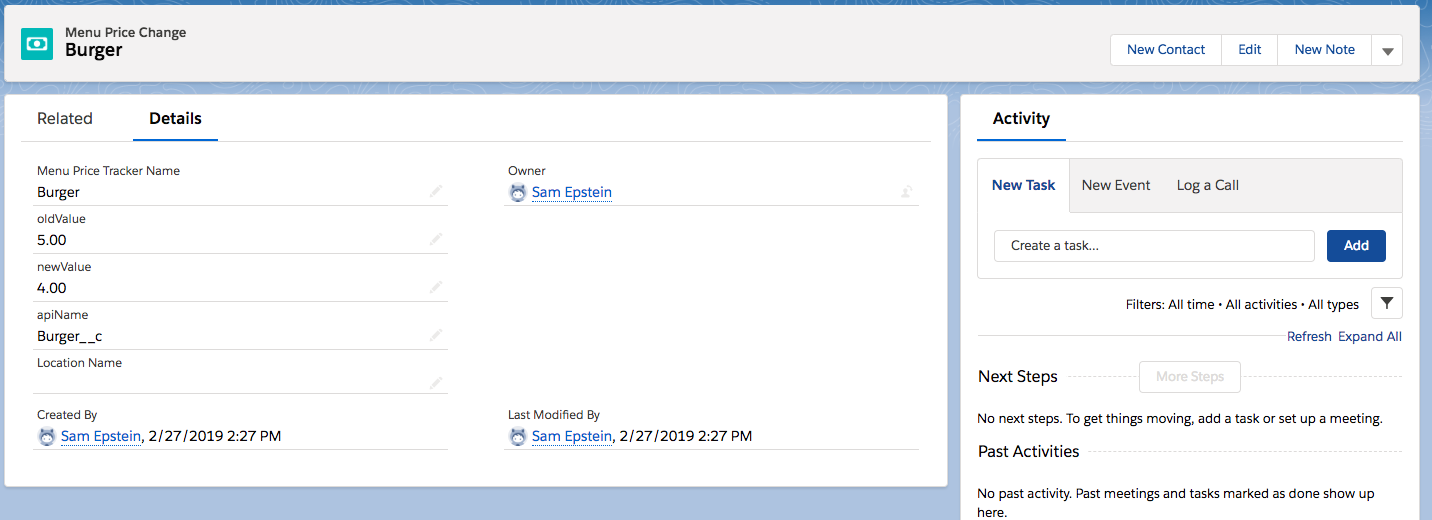The image size is (1432, 520).
Task: Switch to Log a Call tab
Action: 1208,185
